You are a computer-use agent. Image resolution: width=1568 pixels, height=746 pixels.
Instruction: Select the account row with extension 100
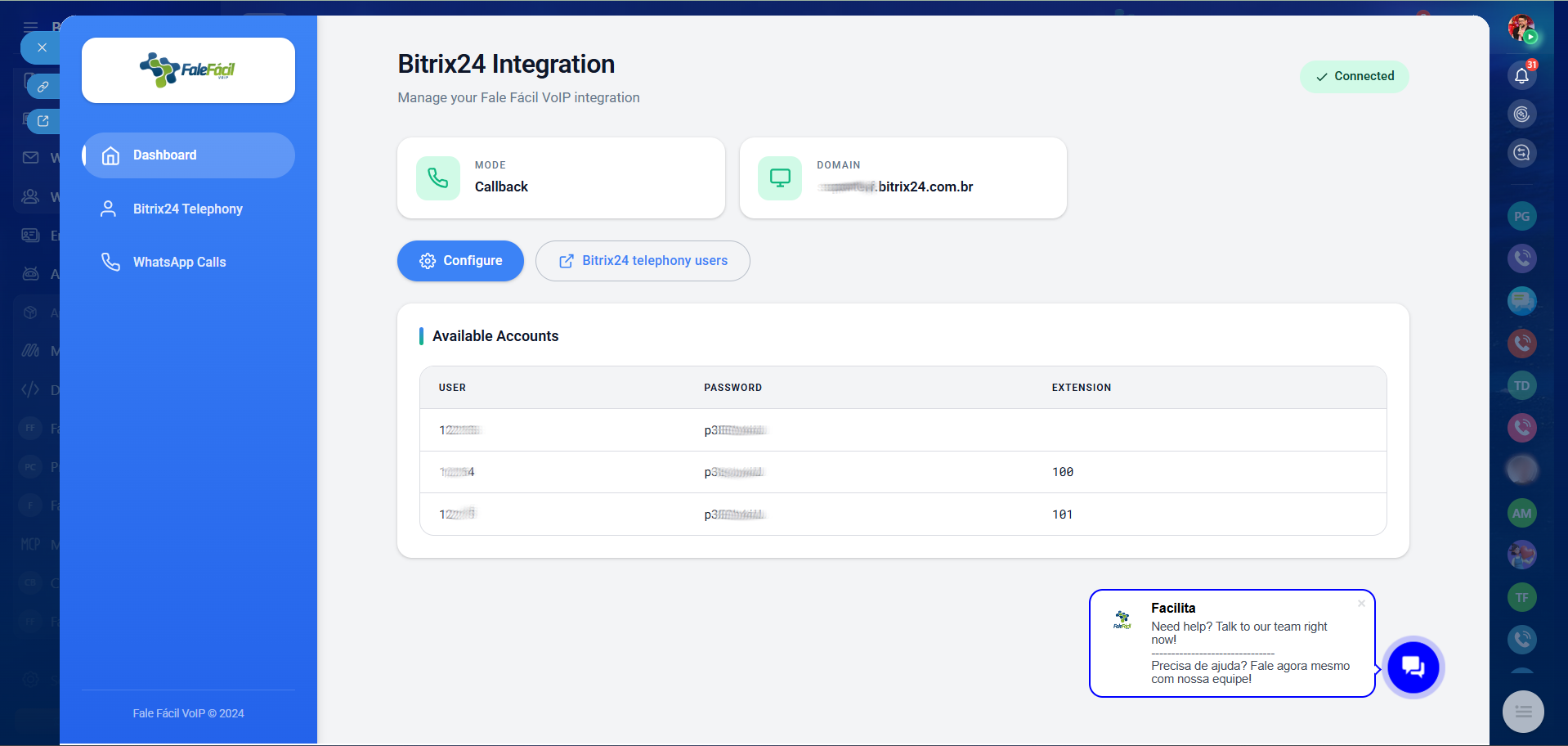click(903, 472)
